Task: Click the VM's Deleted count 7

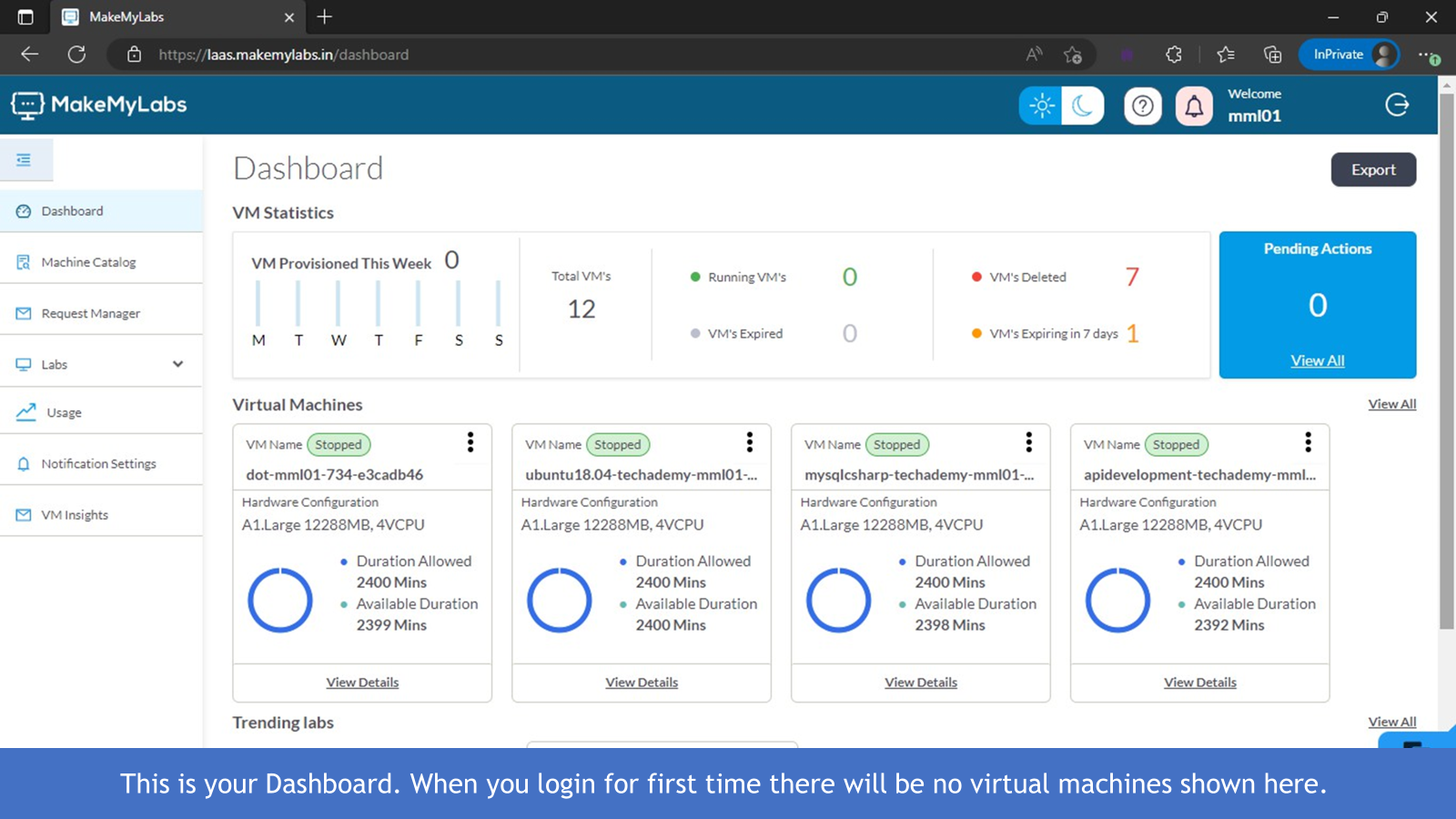Action: pos(1132,277)
